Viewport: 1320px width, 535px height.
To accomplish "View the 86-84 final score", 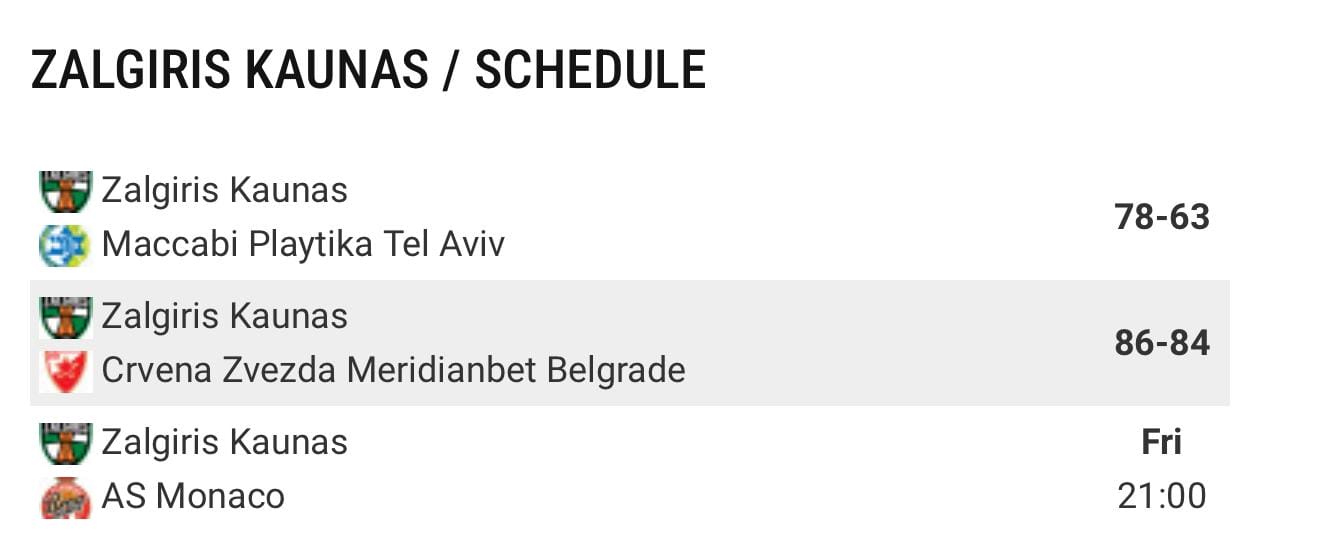I will point(1162,343).
